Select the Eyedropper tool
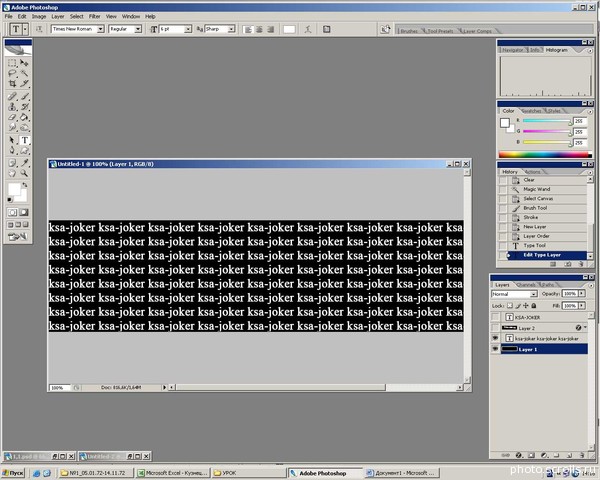 click(24, 163)
